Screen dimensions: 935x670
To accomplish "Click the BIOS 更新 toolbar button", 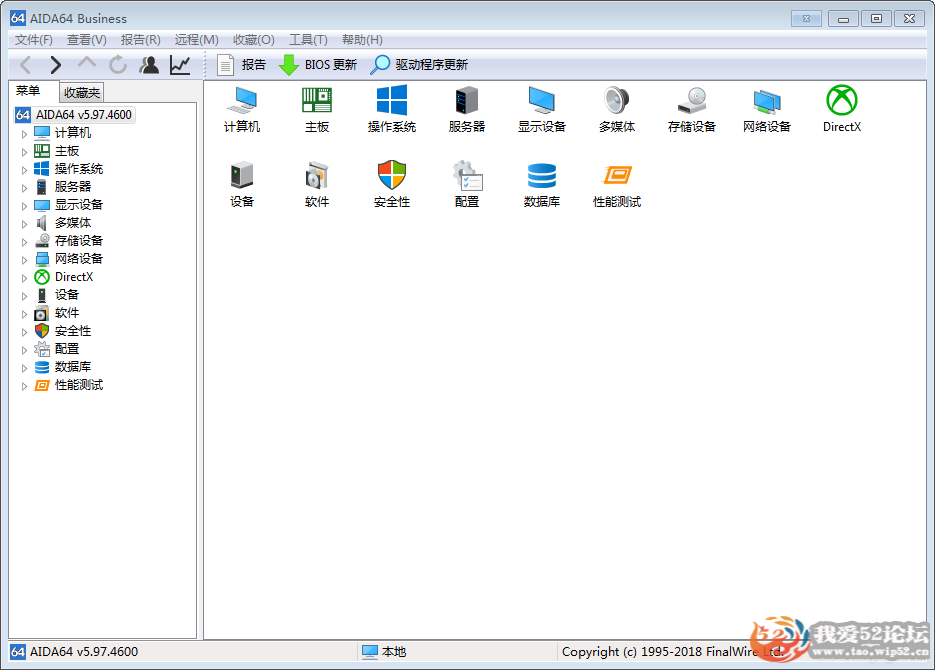I will point(318,64).
